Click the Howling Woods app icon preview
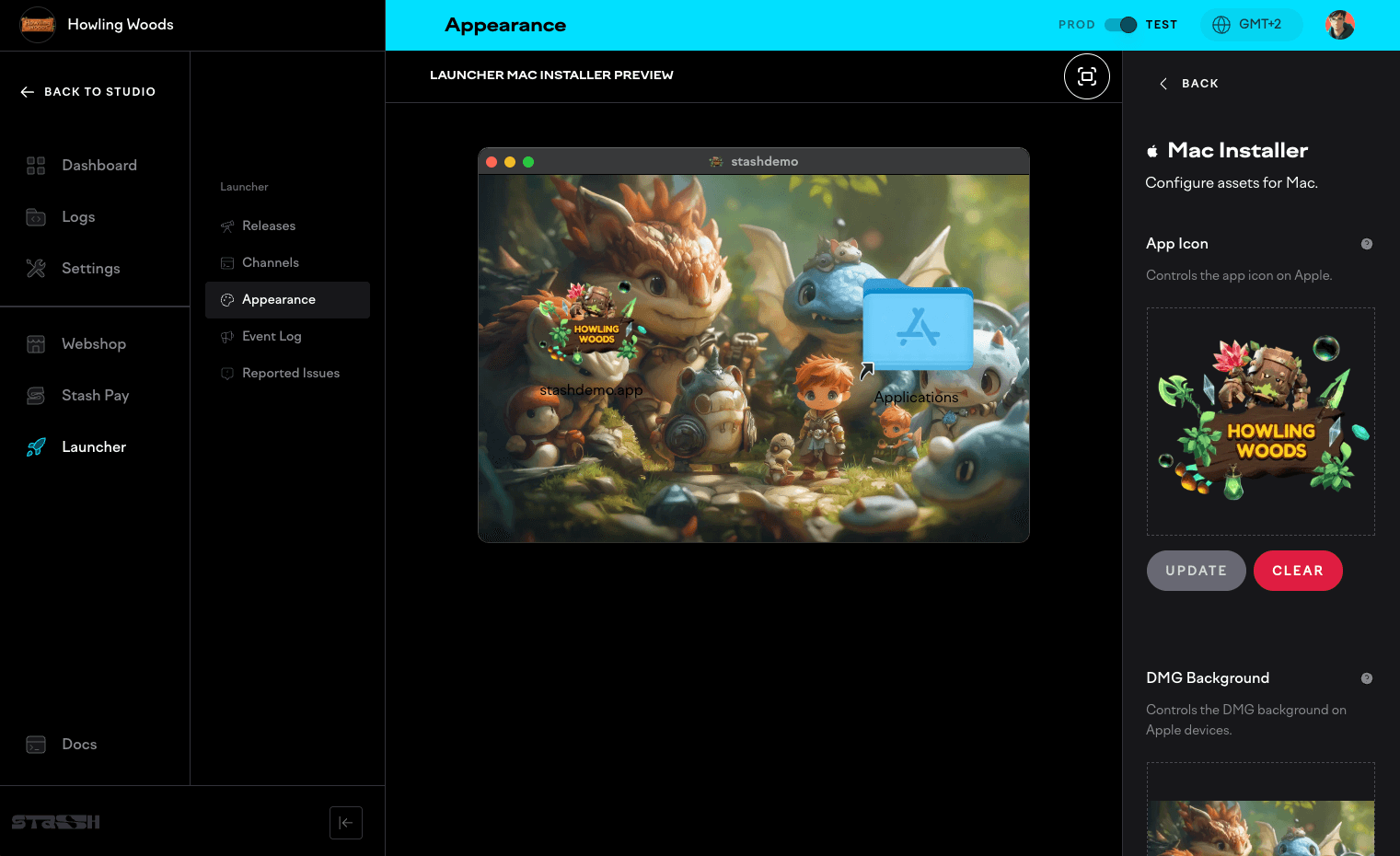Screen dimensions: 1400x856 (x=1260, y=421)
